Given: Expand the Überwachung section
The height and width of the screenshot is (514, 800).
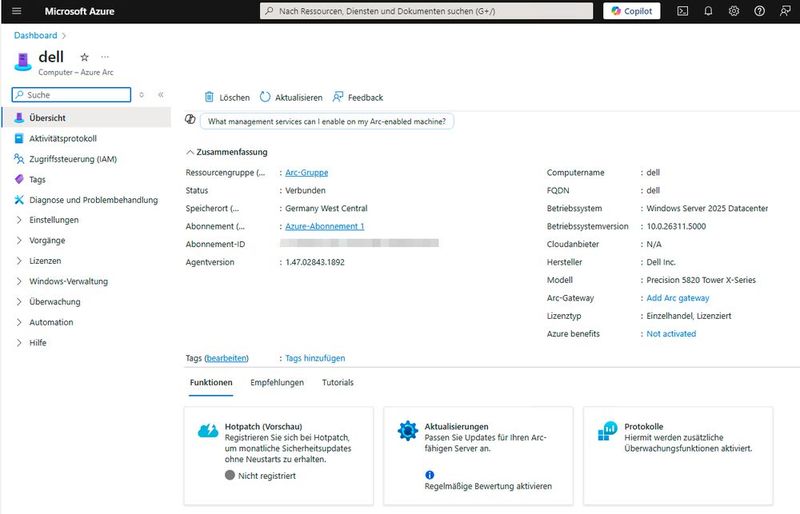Looking at the screenshot, I should 19,302.
